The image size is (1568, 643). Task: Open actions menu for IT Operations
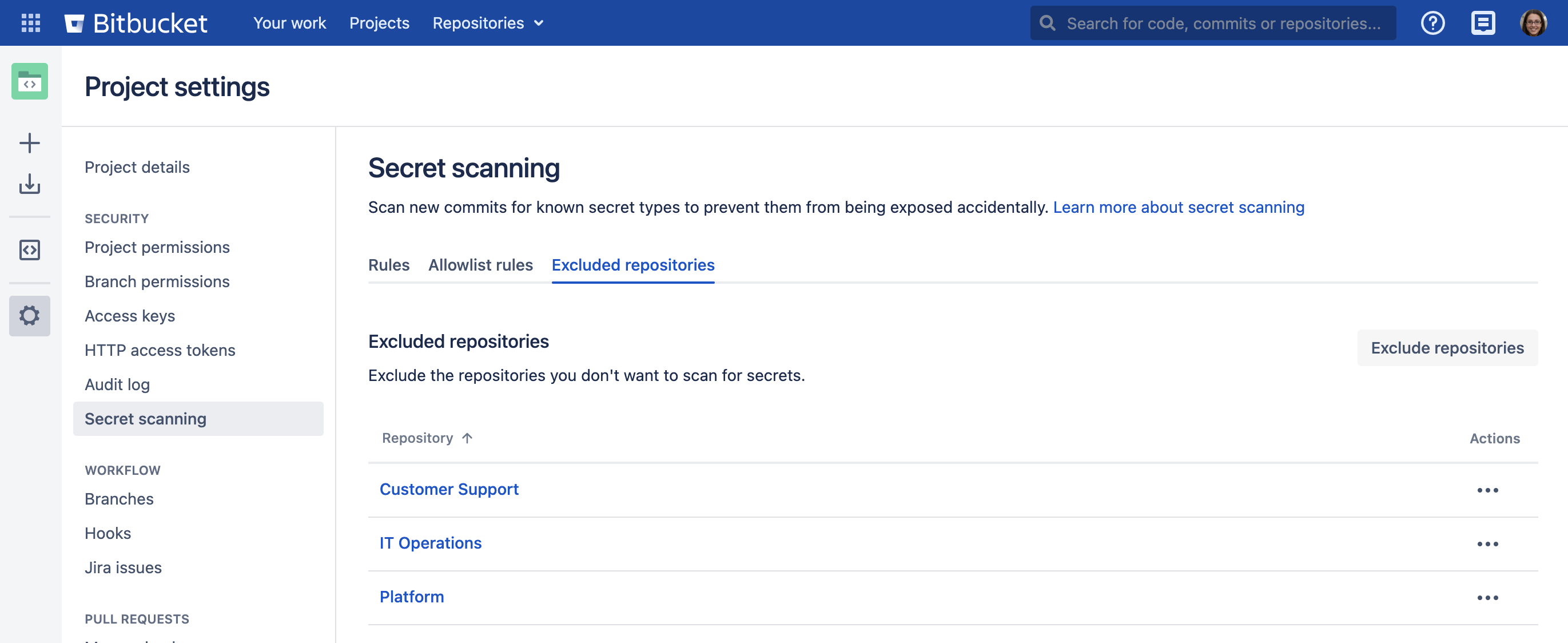(x=1487, y=544)
